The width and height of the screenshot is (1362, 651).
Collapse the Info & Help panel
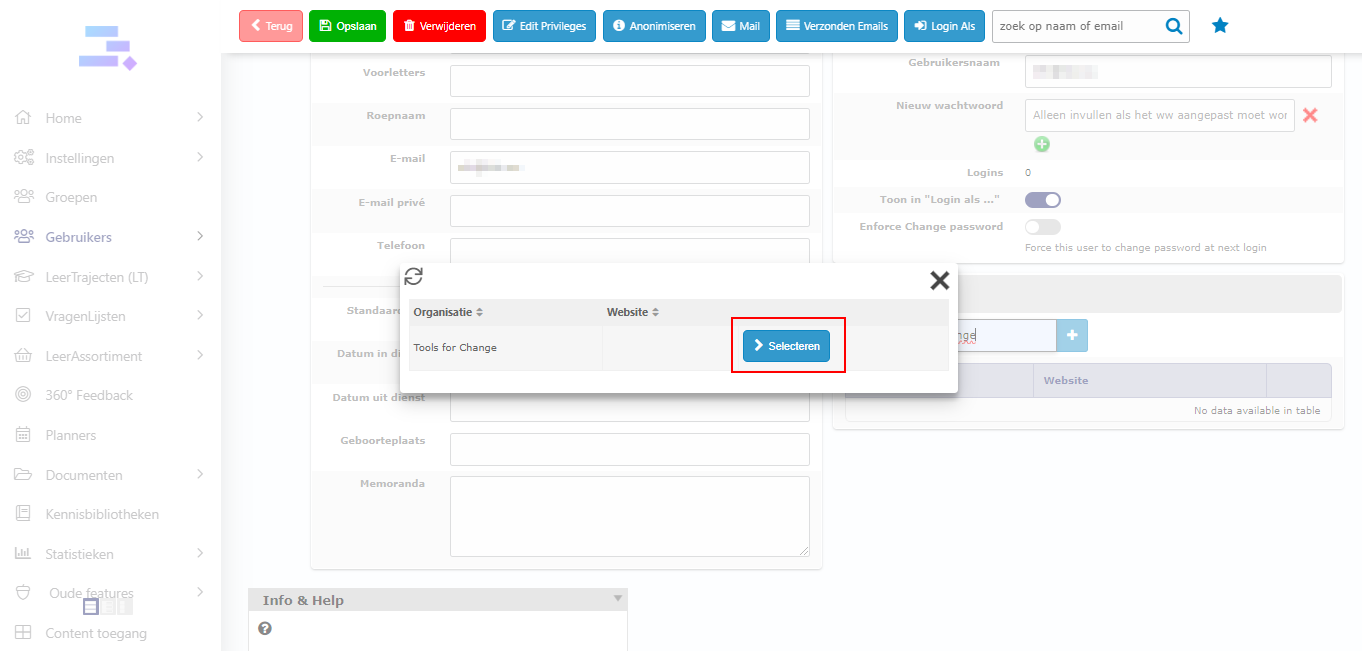pos(617,599)
